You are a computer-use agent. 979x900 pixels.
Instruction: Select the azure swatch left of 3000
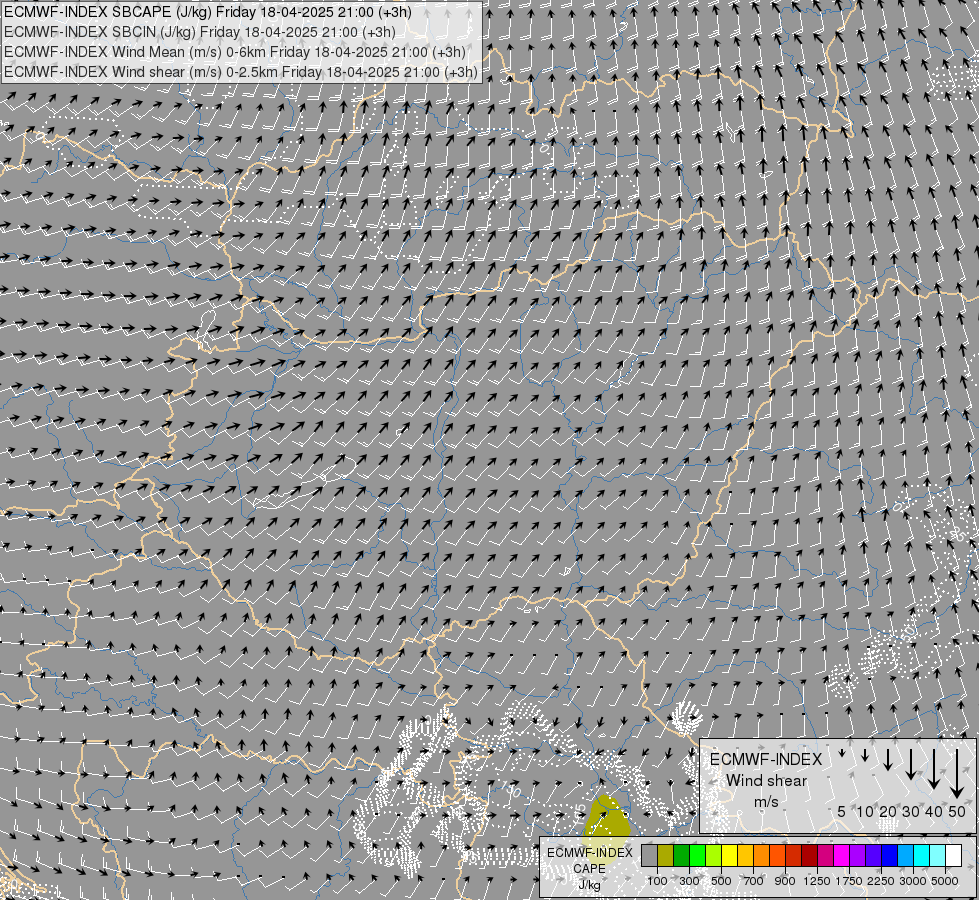coord(906,856)
